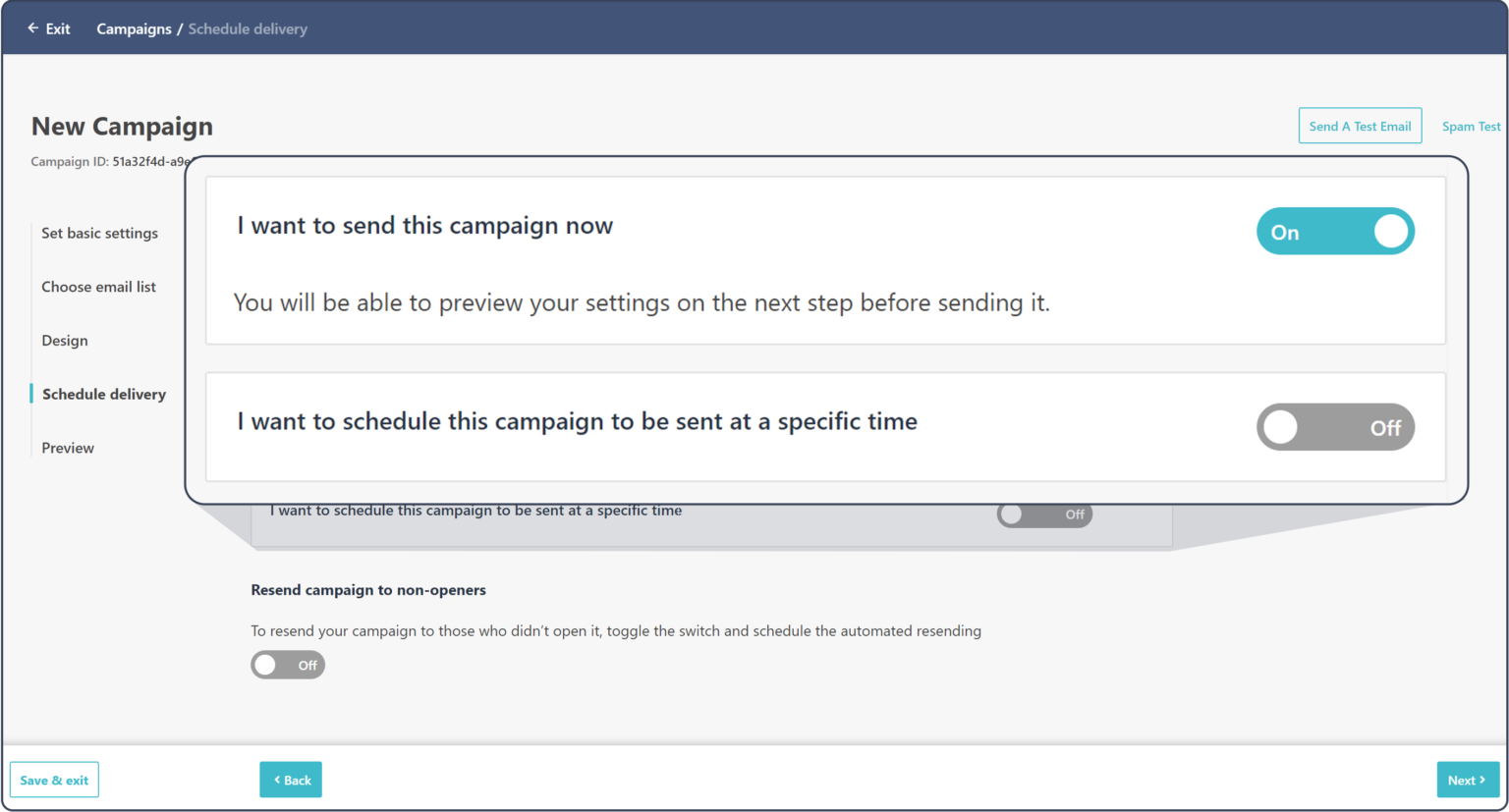Click the chevron icon inside the Back button
1509x812 pixels.
point(275,779)
